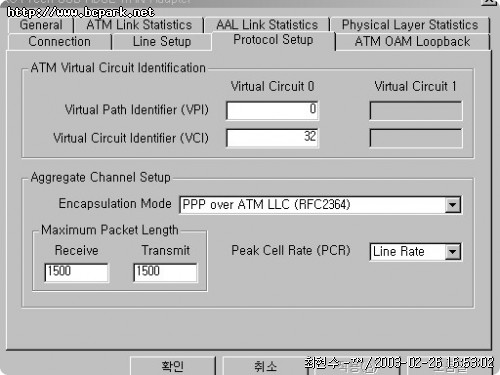Click the Maximum Packet Length group label
The image size is (500, 375).
tap(110, 230)
